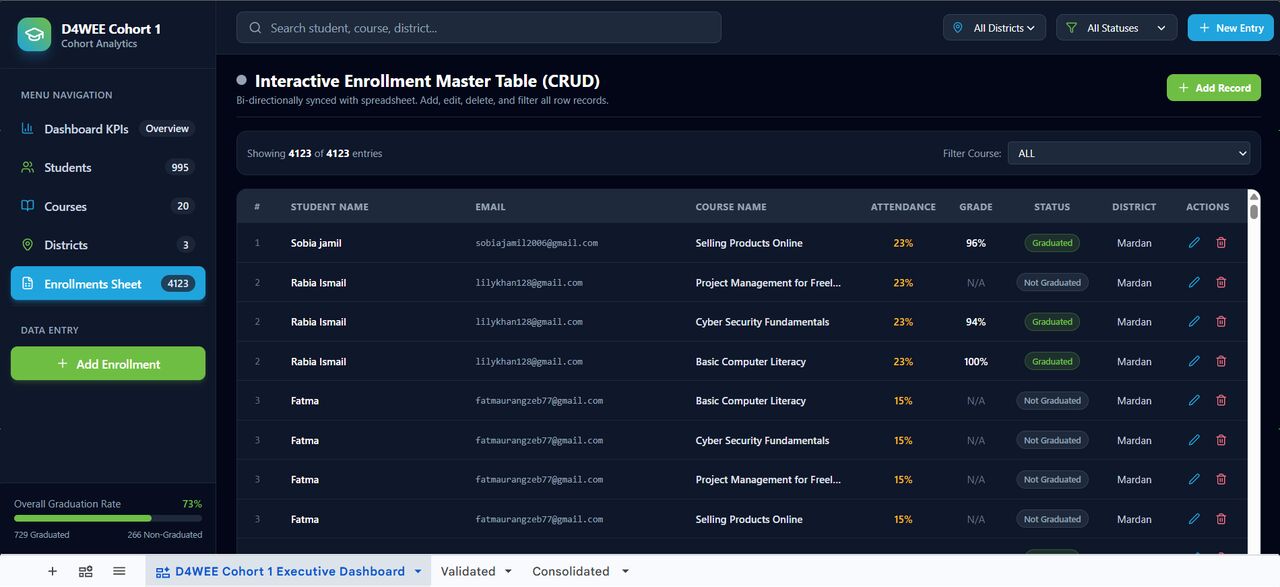Delete Fatma's Cyber Security Fundamentals enrollment
Viewport: 1280px width, 587px height.
[1221, 441]
